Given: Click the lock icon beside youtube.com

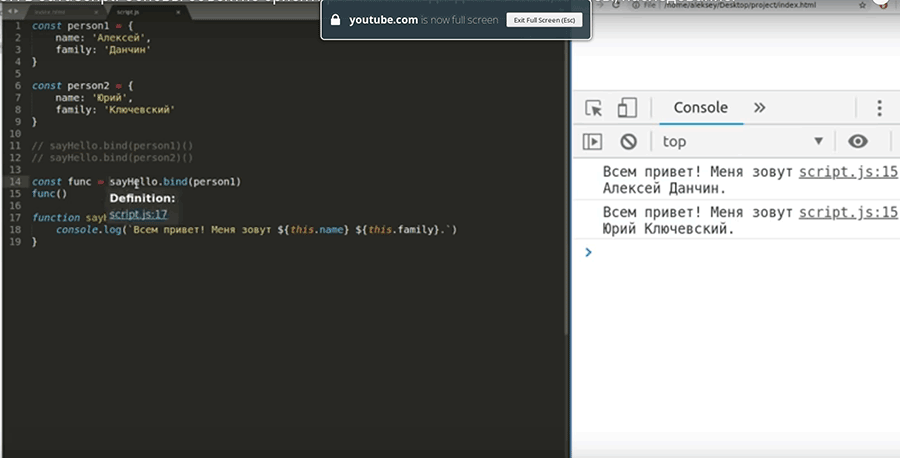Looking at the screenshot, I should pyautogui.click(x=336, y=20).
